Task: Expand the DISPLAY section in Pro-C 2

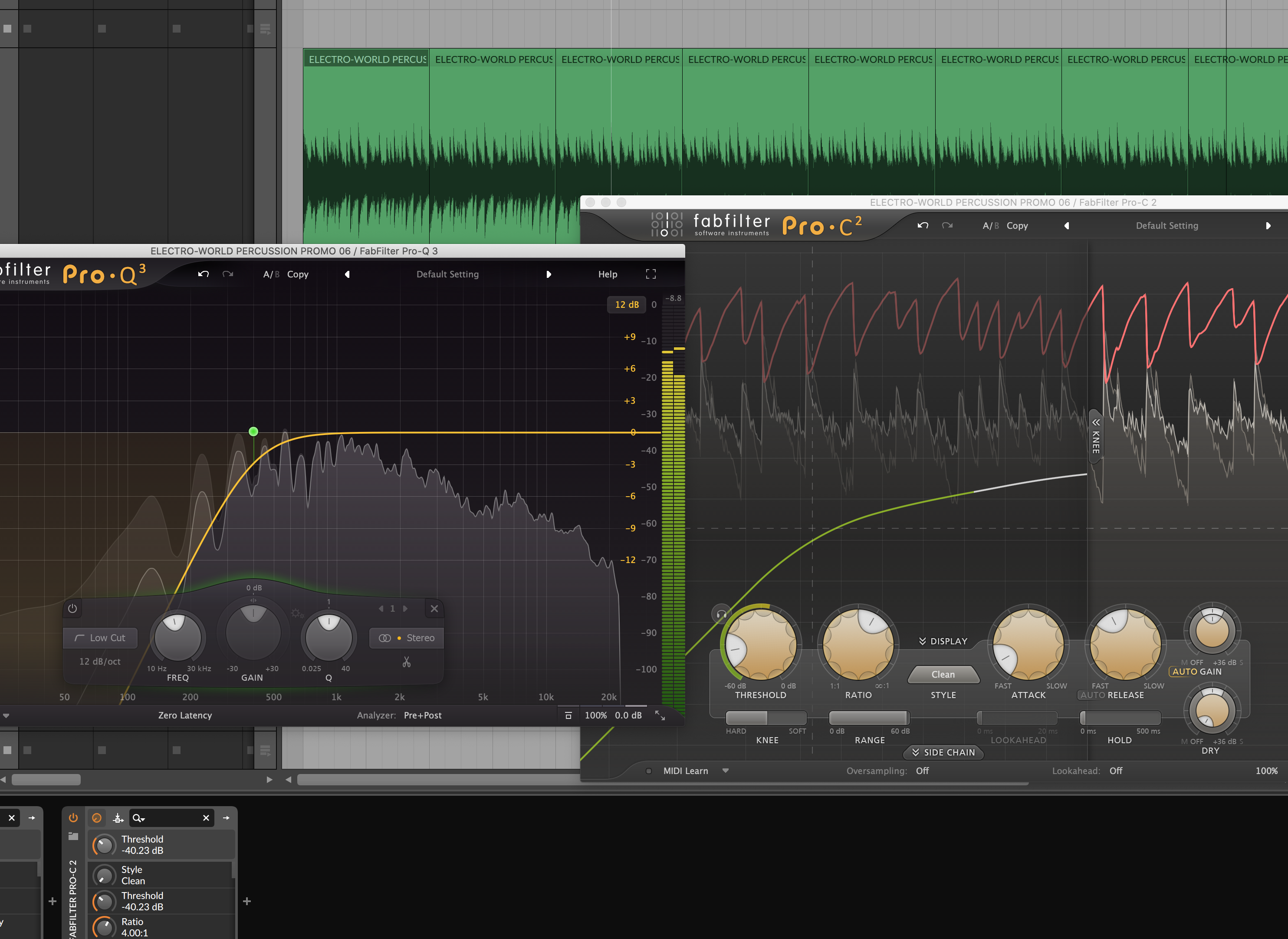Action: pos(943,641)
